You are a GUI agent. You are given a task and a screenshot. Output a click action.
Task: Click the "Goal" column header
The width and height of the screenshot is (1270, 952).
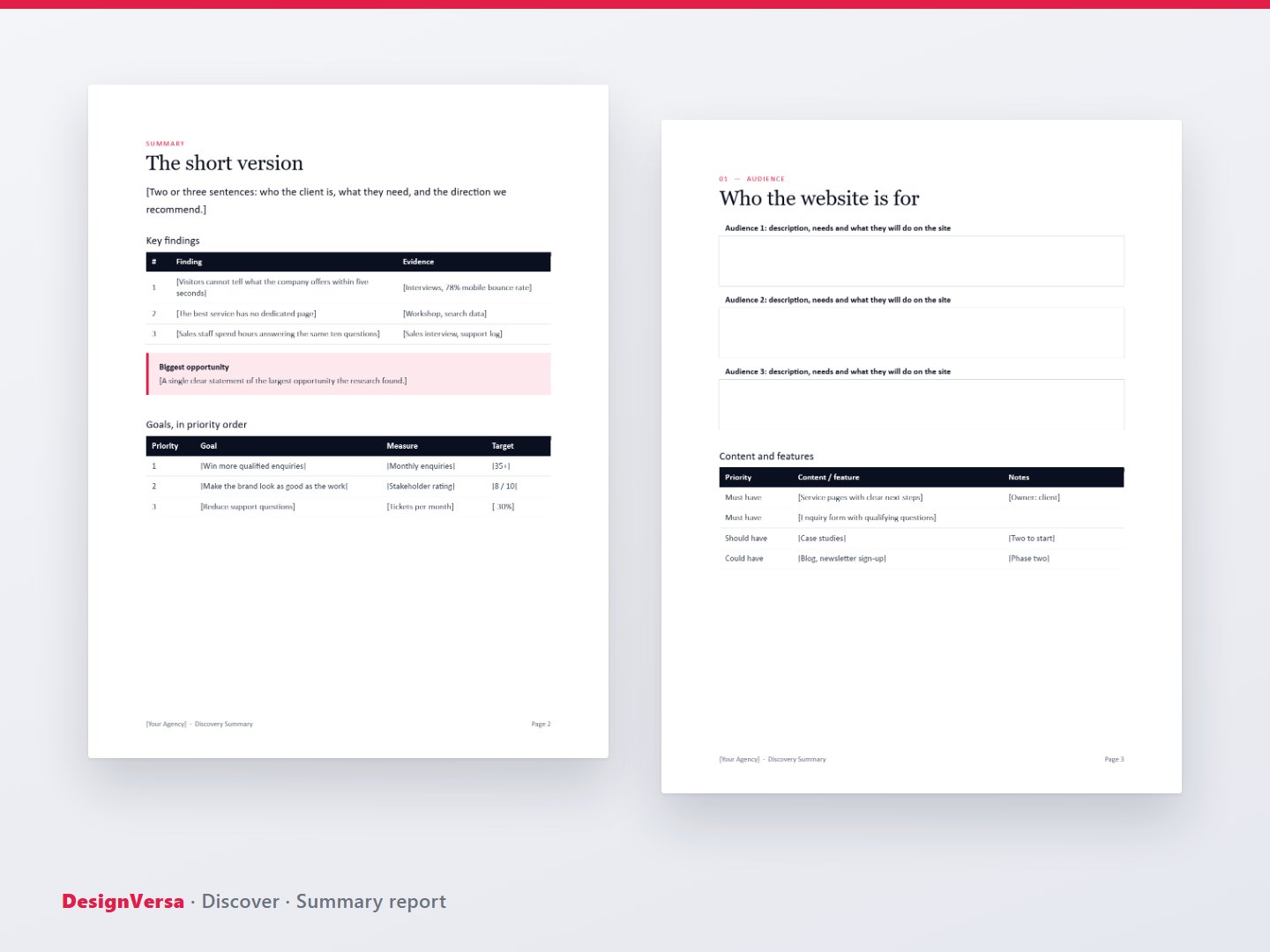[208, 446]
